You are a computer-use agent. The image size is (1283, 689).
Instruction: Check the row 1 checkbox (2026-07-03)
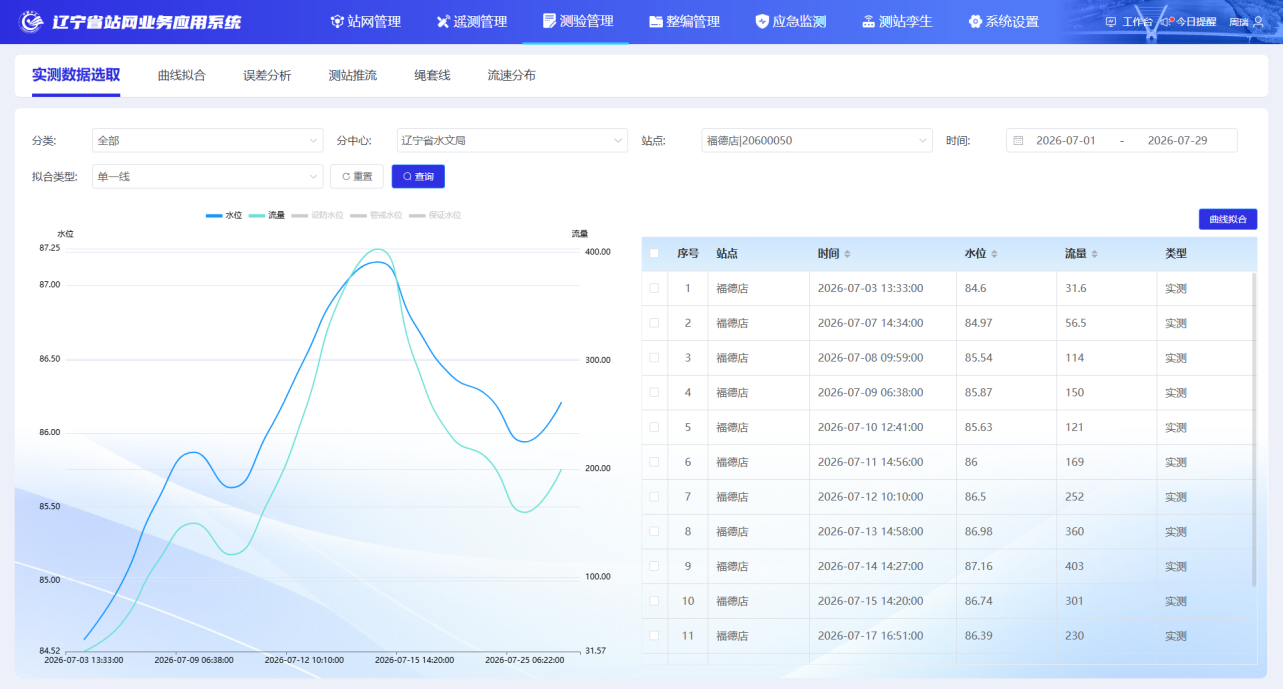(654, 288)
